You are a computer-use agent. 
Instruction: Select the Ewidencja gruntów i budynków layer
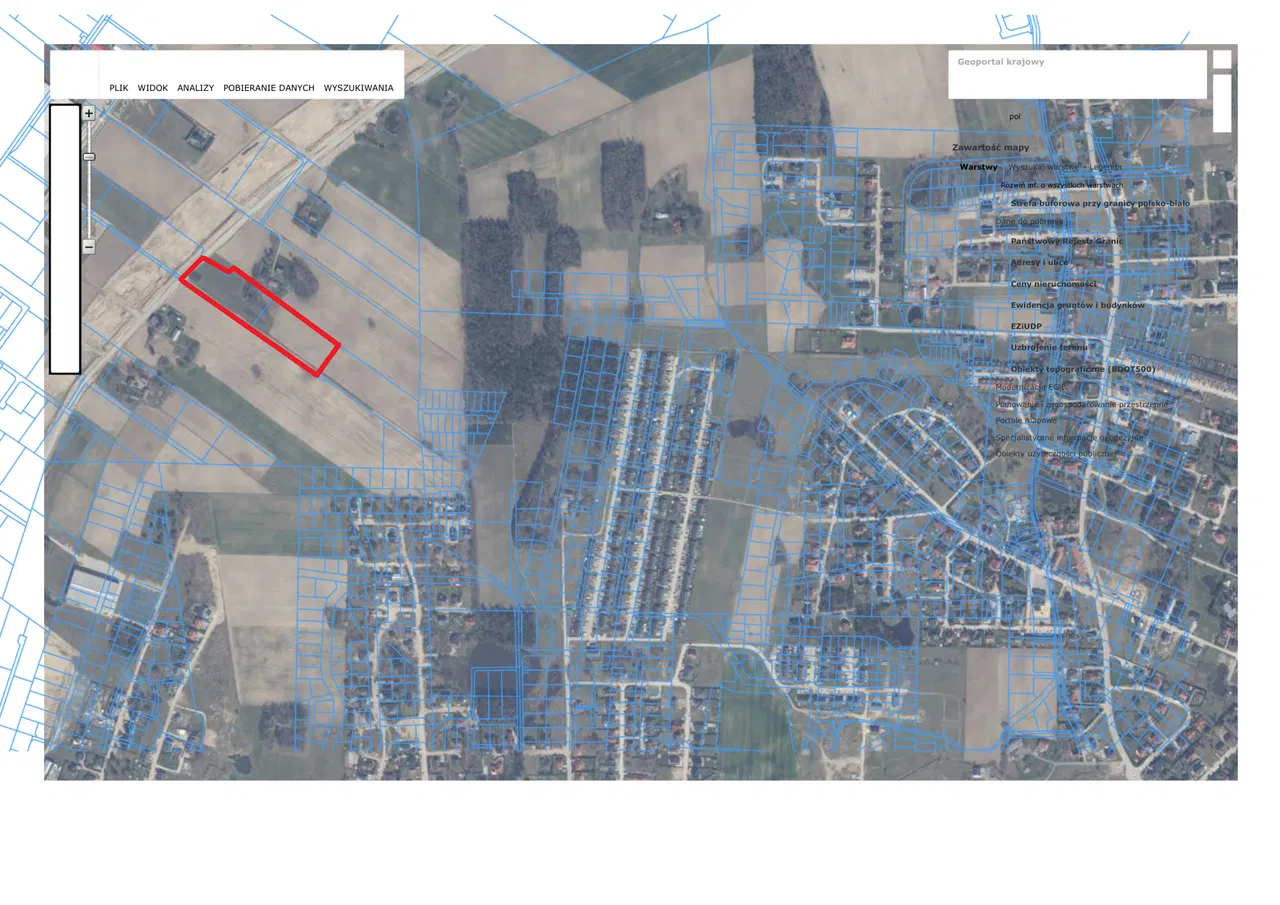coord(1077,305)
